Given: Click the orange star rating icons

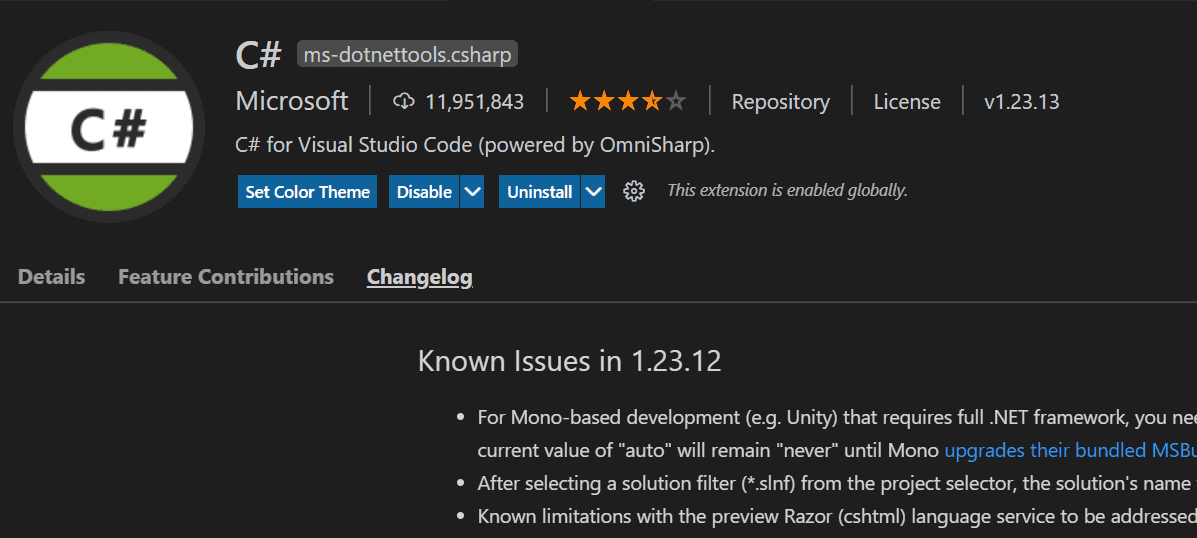Looking at the screenshot, I should tap(628, 101).
